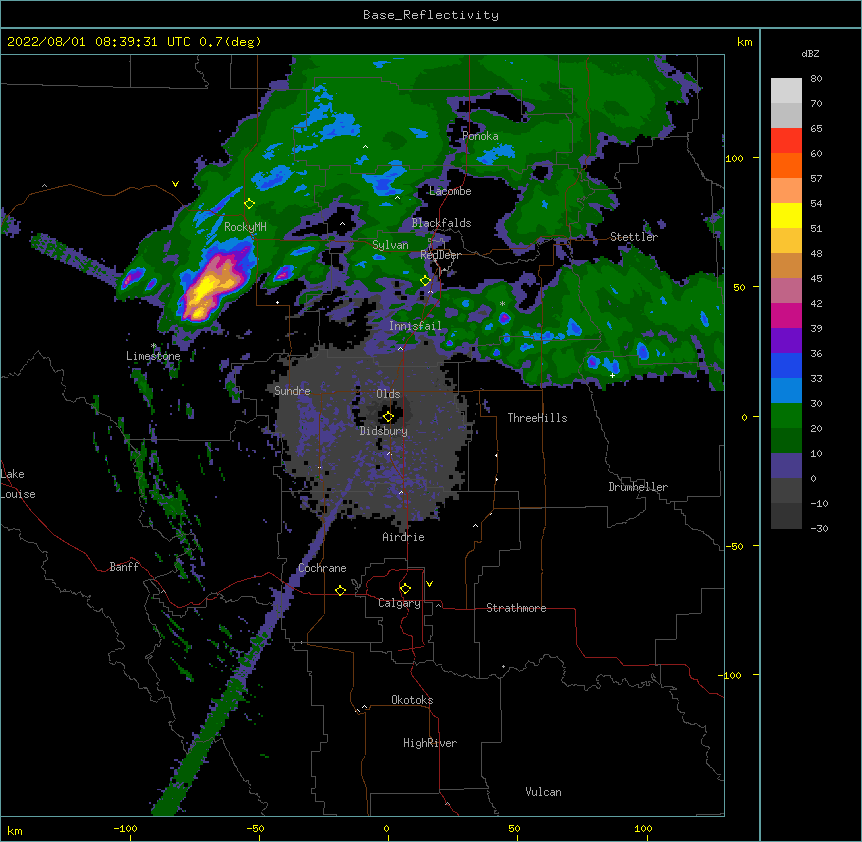Pick the dusty pink 42-45 dBZ swatch
The width and height of the screenshot is (862, 842).
click(786, 291)
